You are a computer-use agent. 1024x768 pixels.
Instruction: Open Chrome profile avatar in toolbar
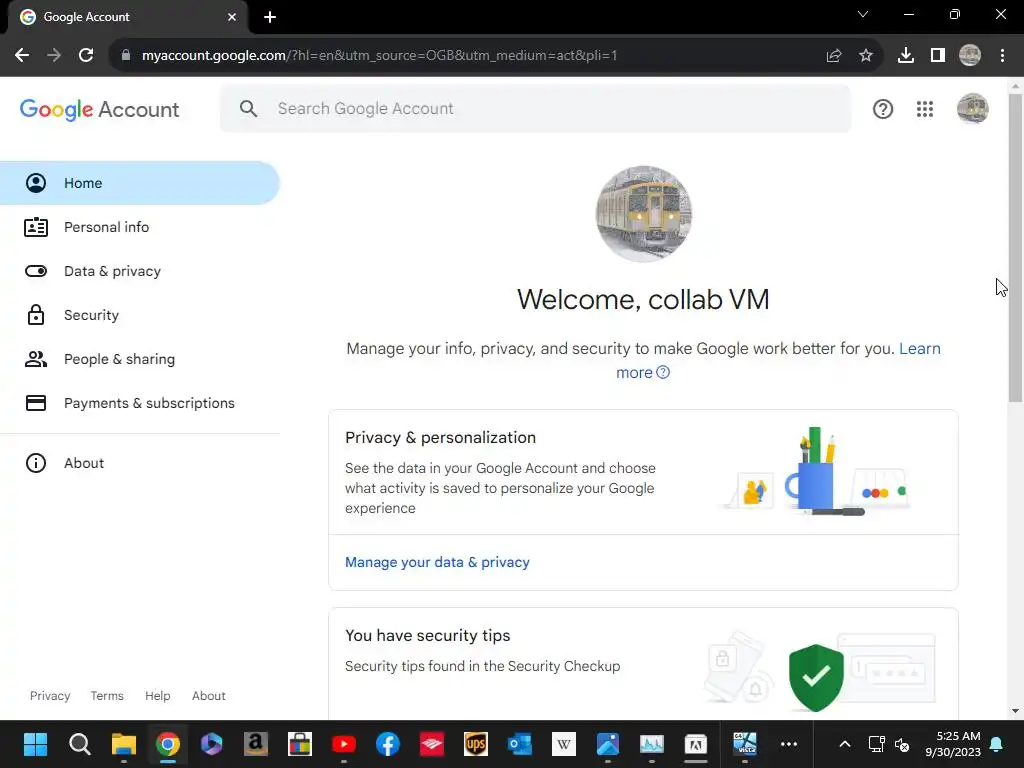(970, 56)
